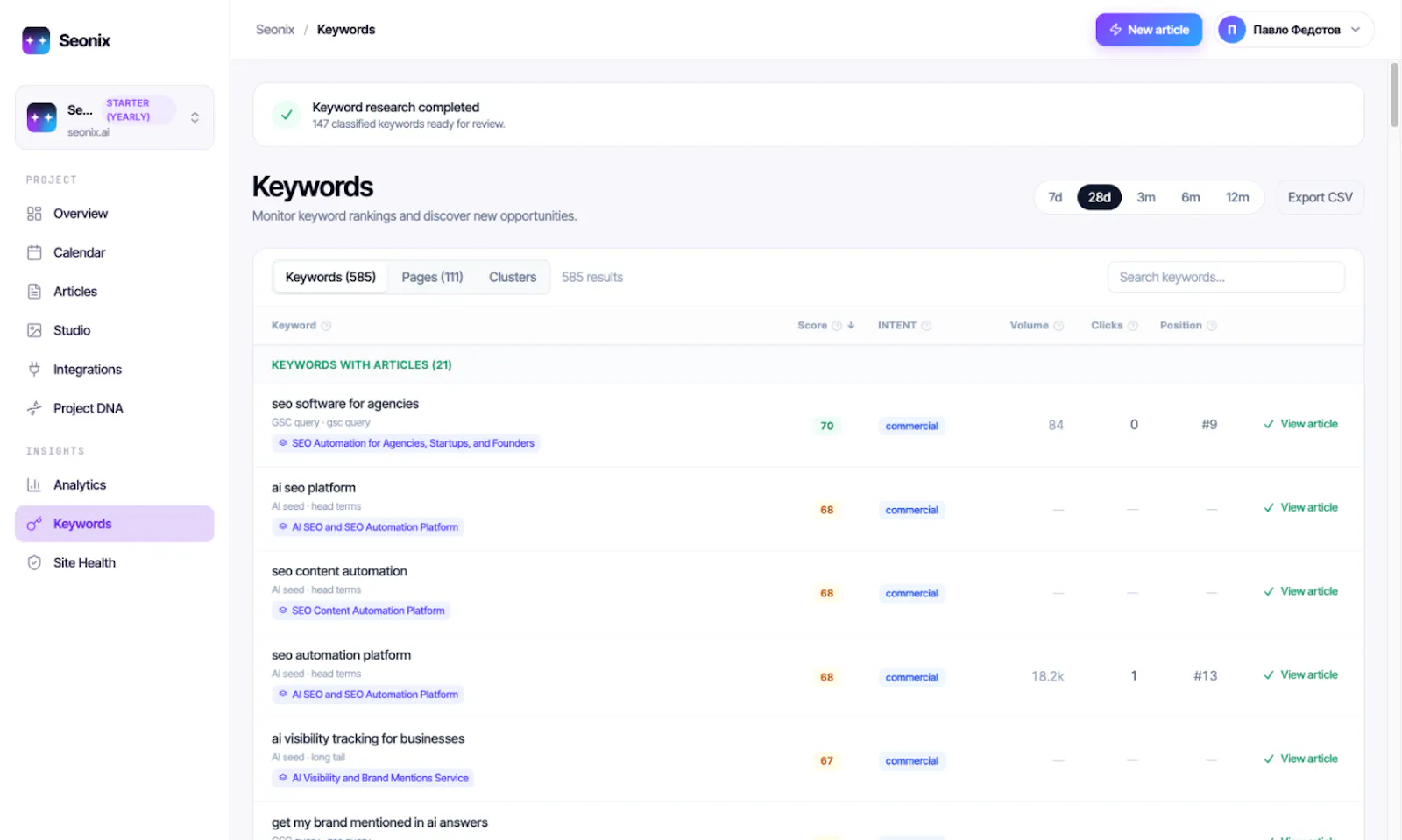Click the Seonix logo icon
This screenshot has width=1402, height=840.
point(36,40)
